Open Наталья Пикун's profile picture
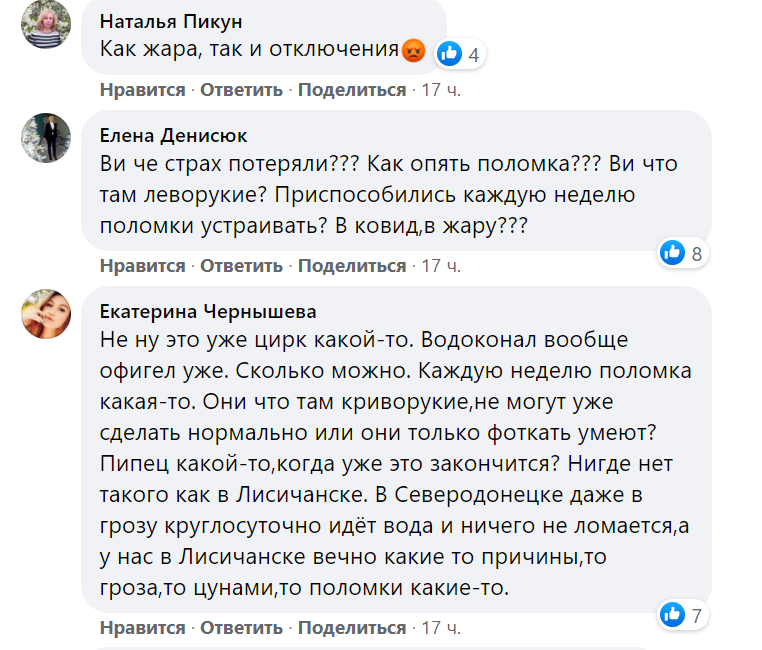 click(x=46, y=24)
